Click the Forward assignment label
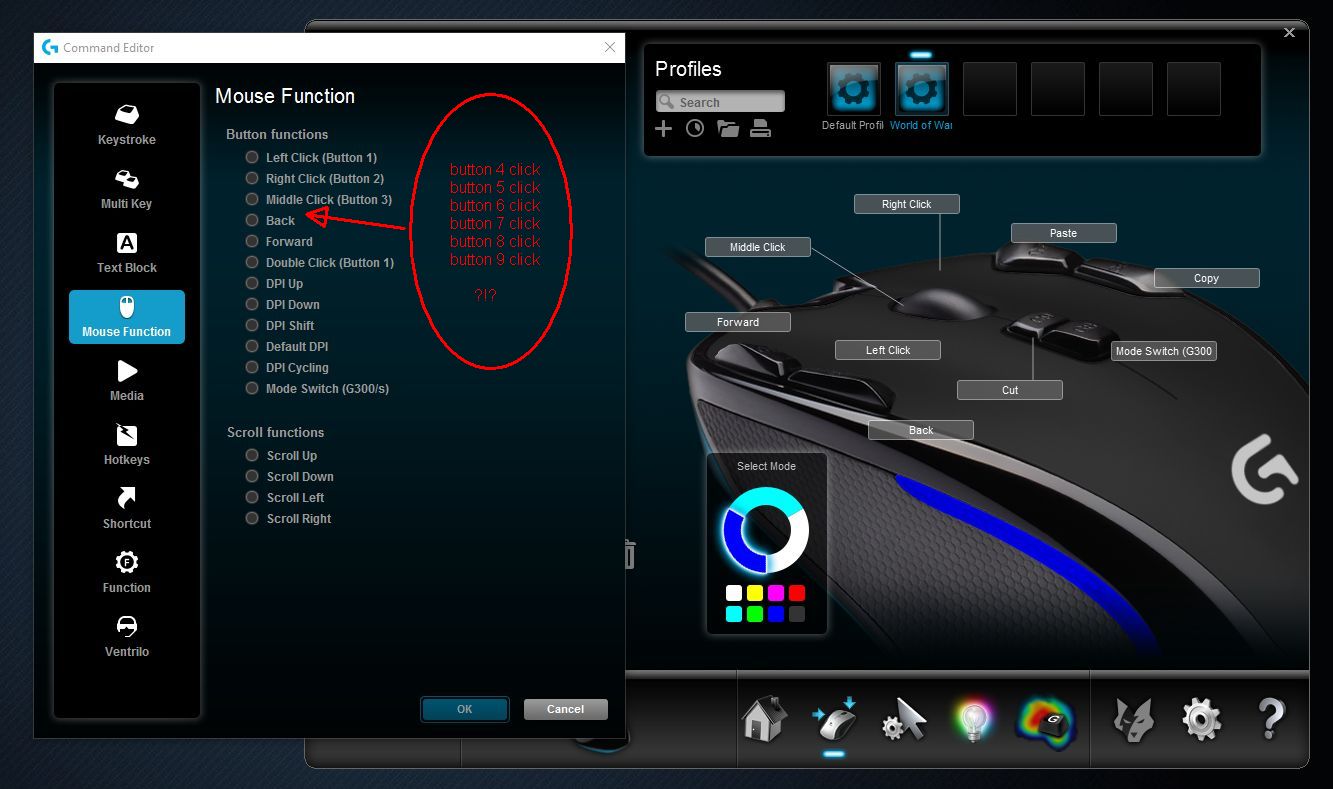1333x789 pixels. (x=738, y=322)
